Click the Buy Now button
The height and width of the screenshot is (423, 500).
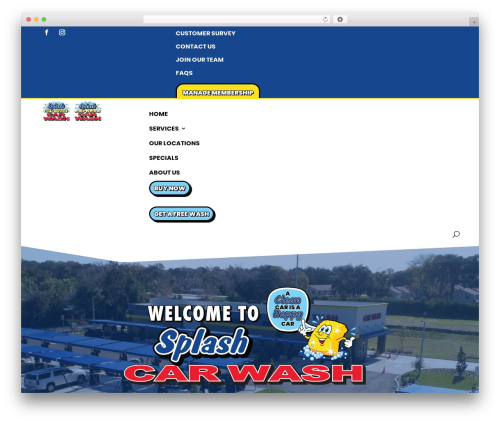click(170, 189)
